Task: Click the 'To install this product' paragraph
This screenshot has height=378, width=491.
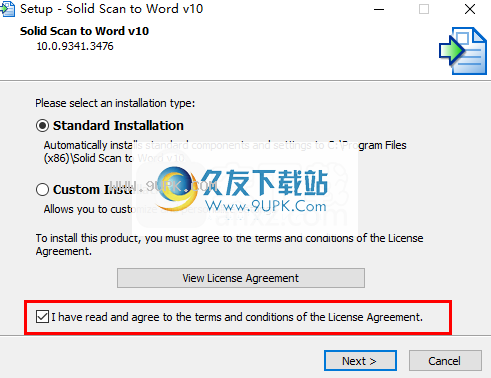Action: (x=229, y=244)
